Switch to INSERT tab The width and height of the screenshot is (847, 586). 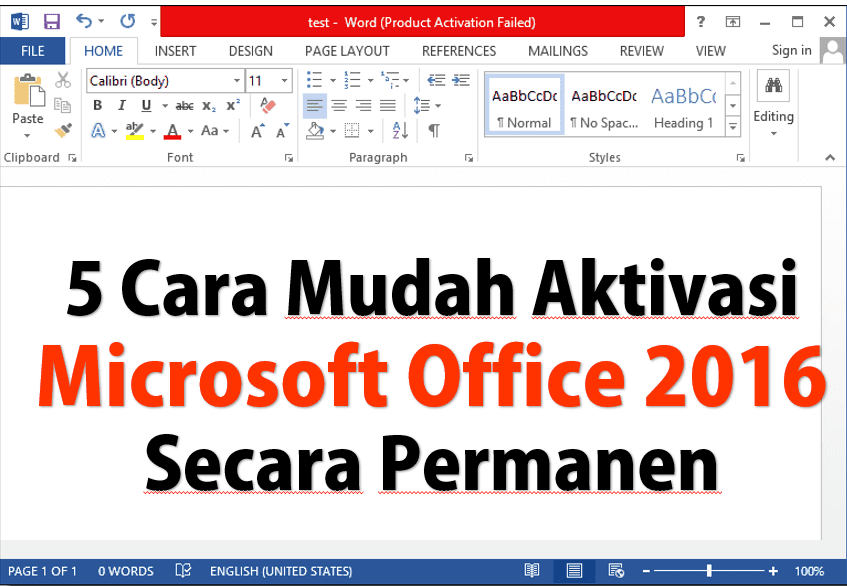click(175, 51)
